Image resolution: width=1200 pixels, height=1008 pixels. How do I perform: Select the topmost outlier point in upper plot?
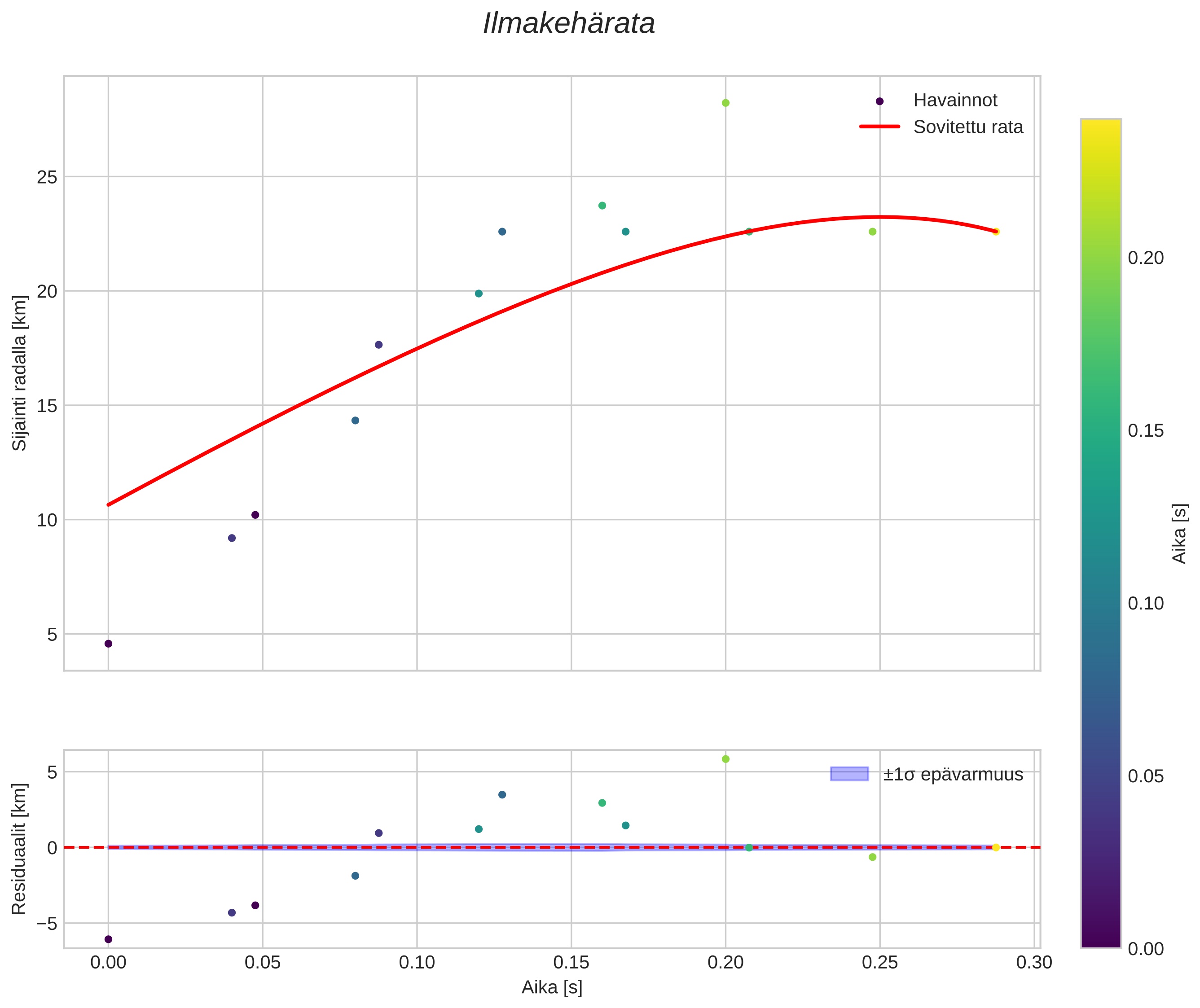point(725,103)
